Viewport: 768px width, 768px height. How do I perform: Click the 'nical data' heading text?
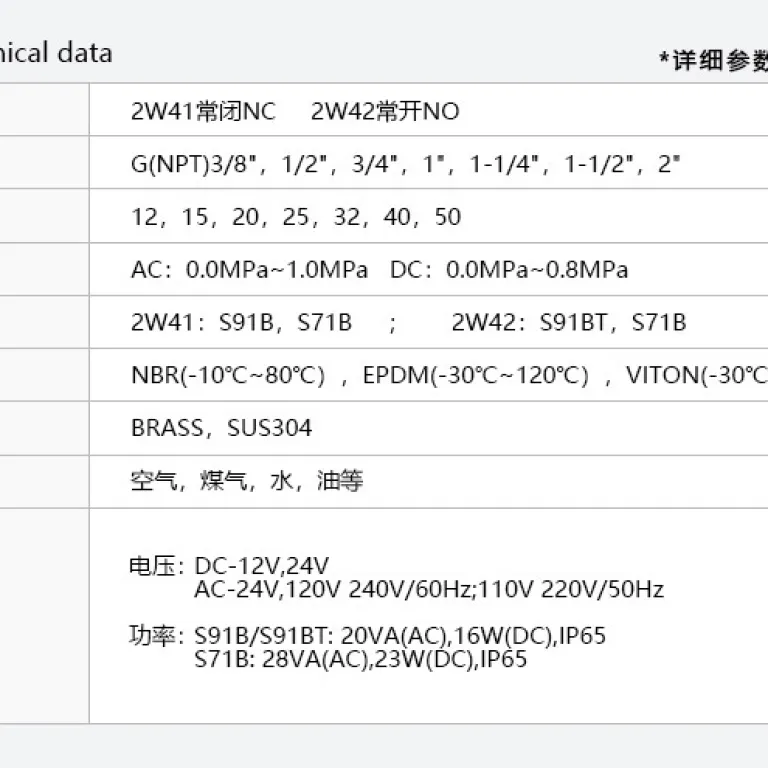coord(56,52)
